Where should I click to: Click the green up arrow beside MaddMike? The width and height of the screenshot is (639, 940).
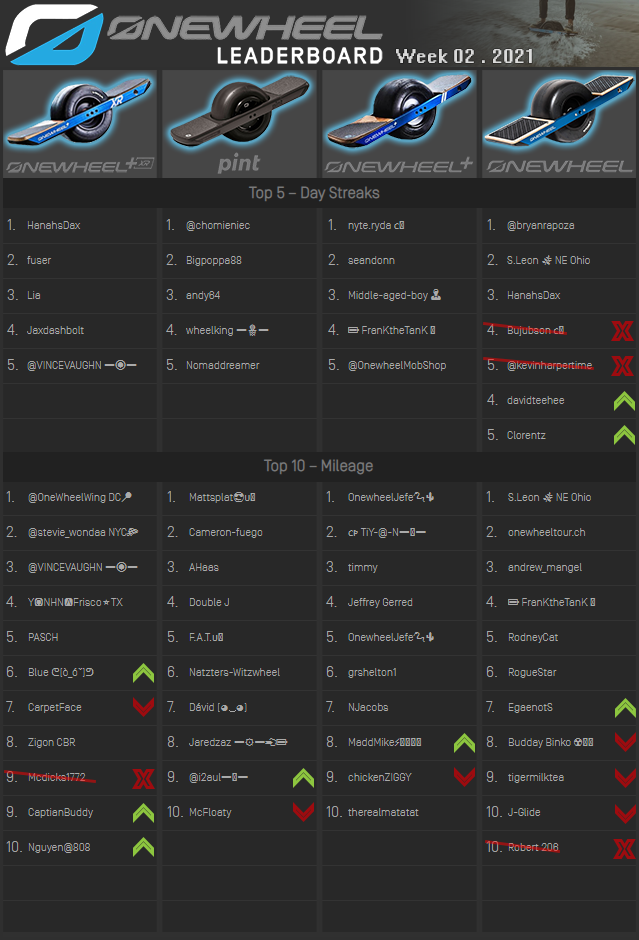click(464, 742)
